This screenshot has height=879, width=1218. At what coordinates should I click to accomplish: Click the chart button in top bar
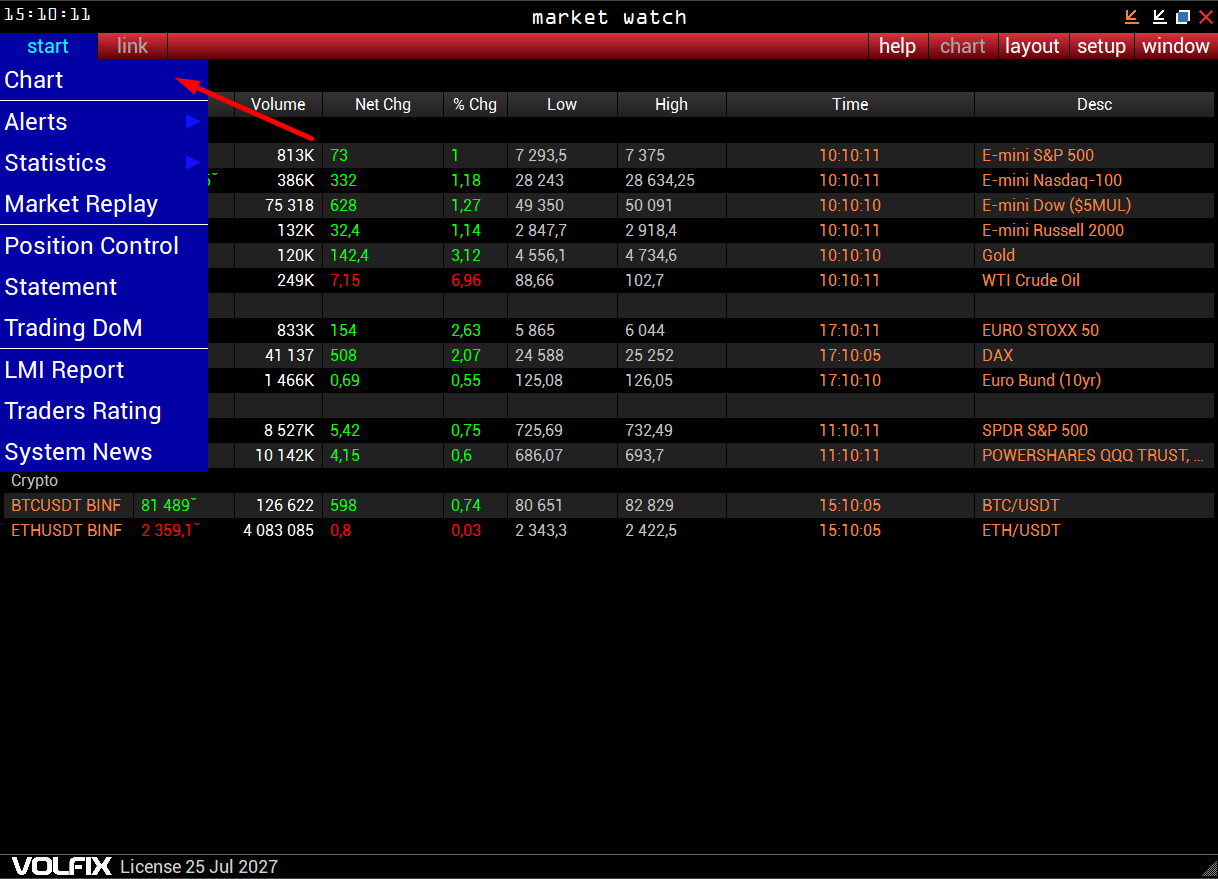[x=963, y=46]
